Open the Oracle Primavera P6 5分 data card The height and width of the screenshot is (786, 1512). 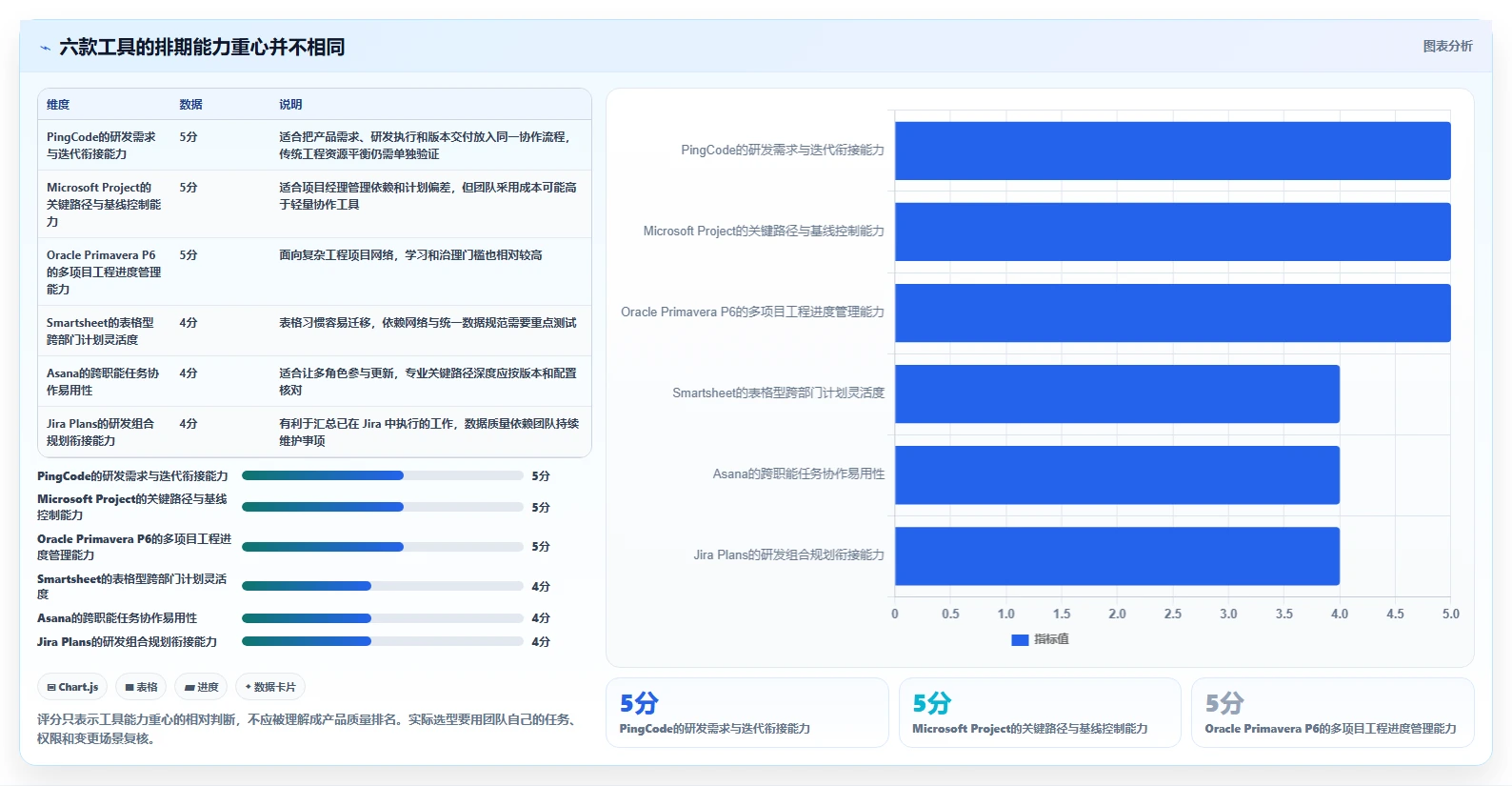tap(1332, 713)
